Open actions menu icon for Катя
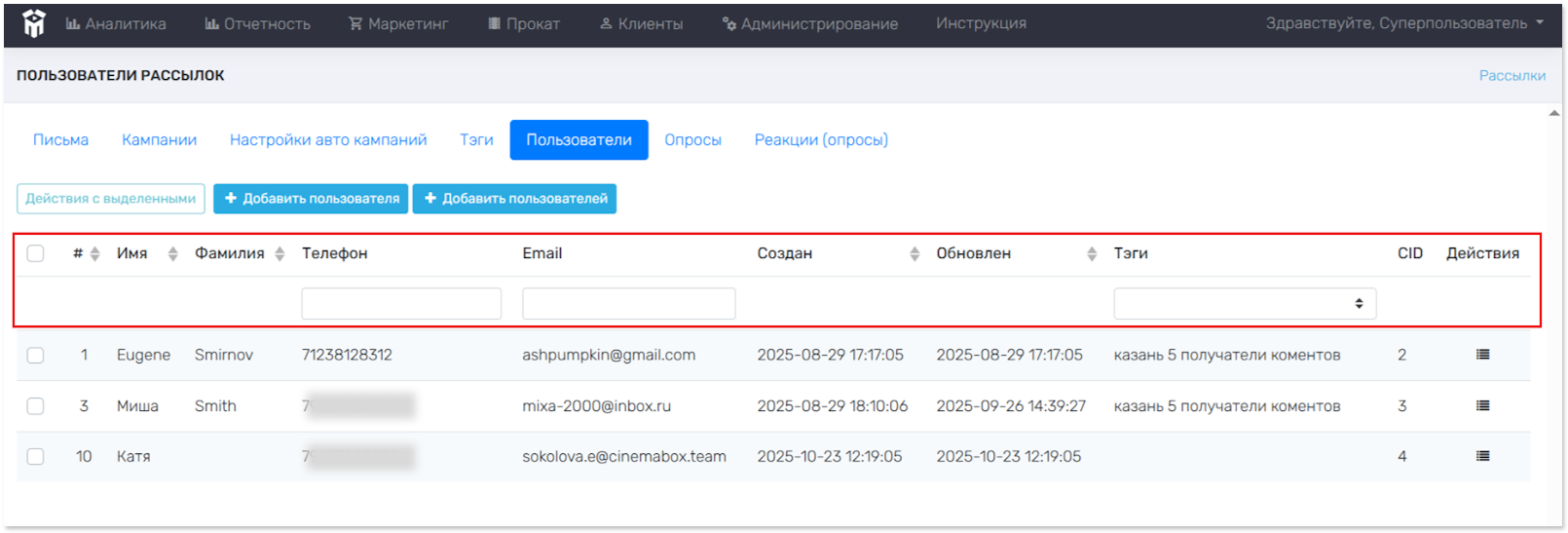The width and height of the screenshot is (1568, 533). tap(1482, 456)
